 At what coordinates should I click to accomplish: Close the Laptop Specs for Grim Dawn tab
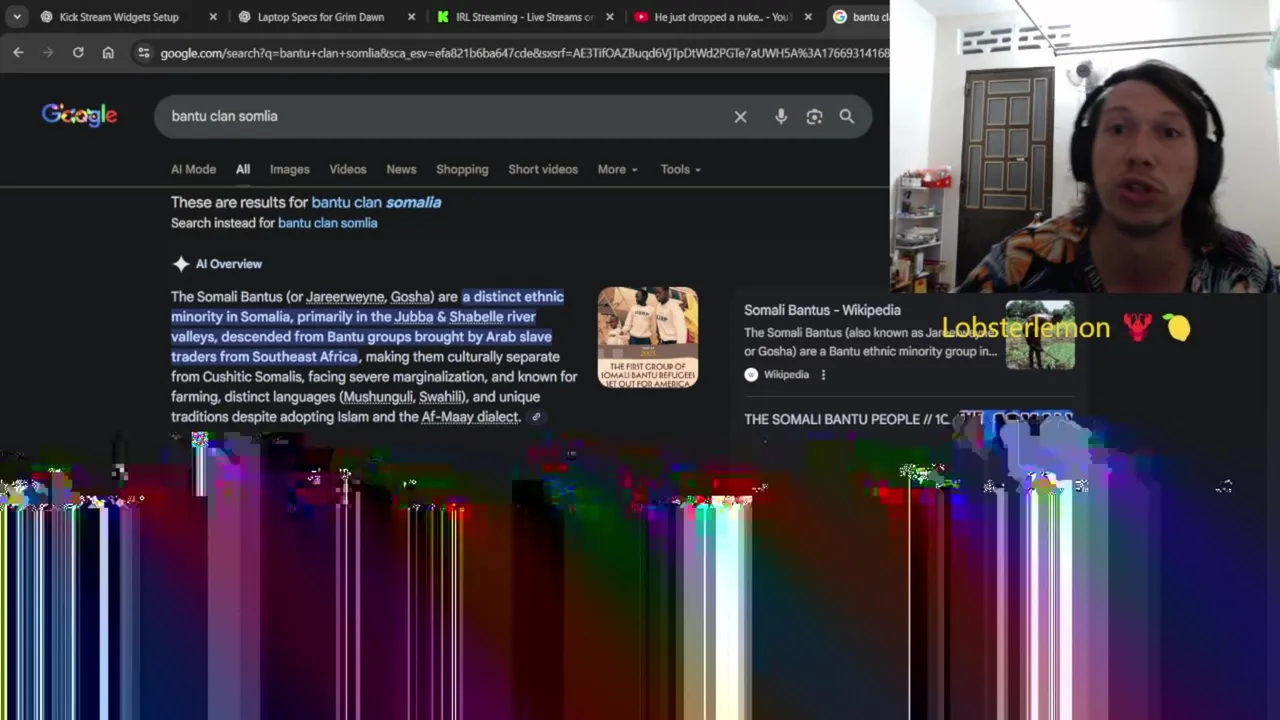(411, 17)
